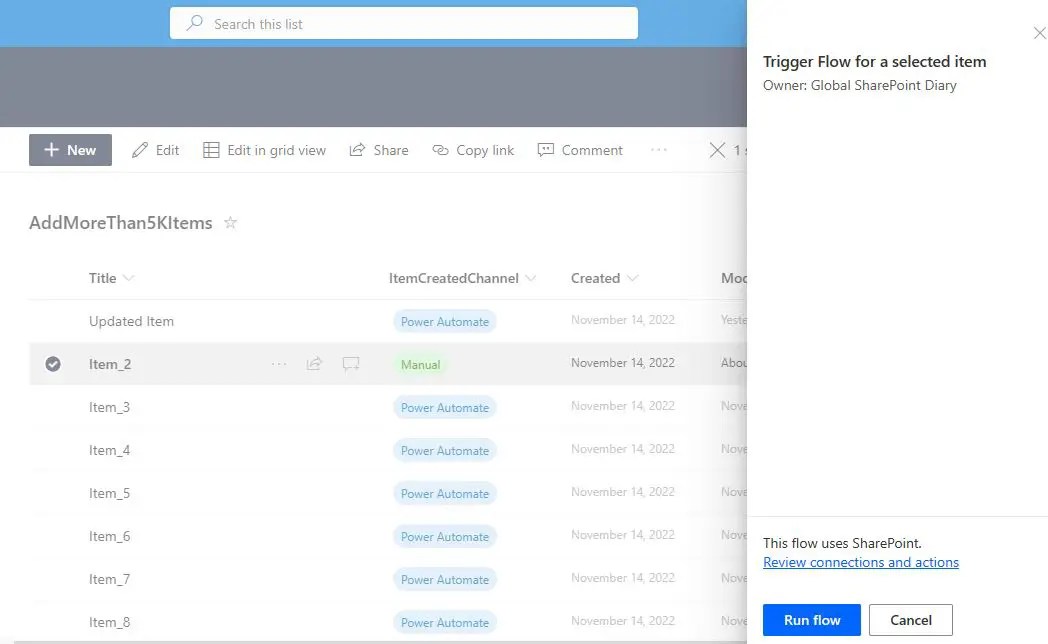Viewport: 1048px width, 644px height.
Task: Open the Title column dropdown
Action: point(128,278)
